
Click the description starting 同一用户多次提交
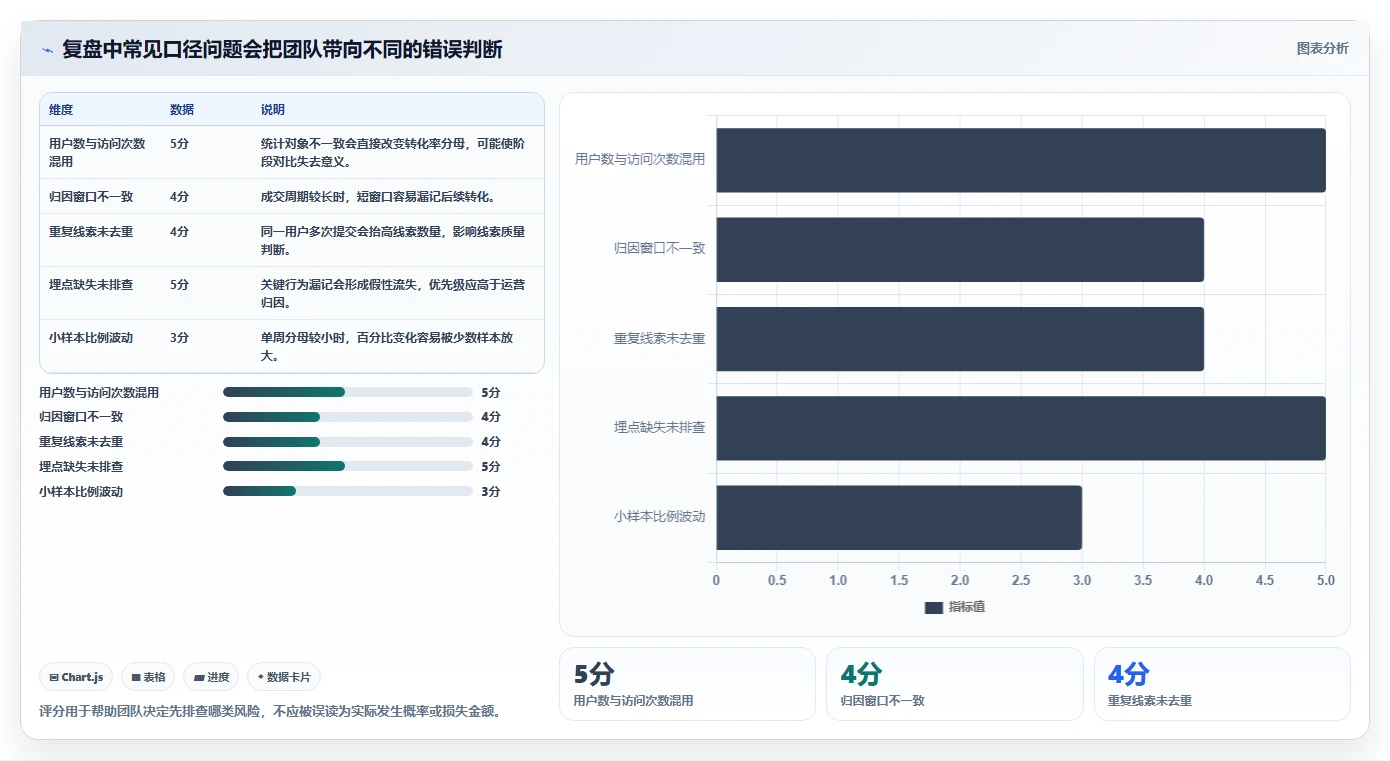pyautogui.click(x=393, y=240)
